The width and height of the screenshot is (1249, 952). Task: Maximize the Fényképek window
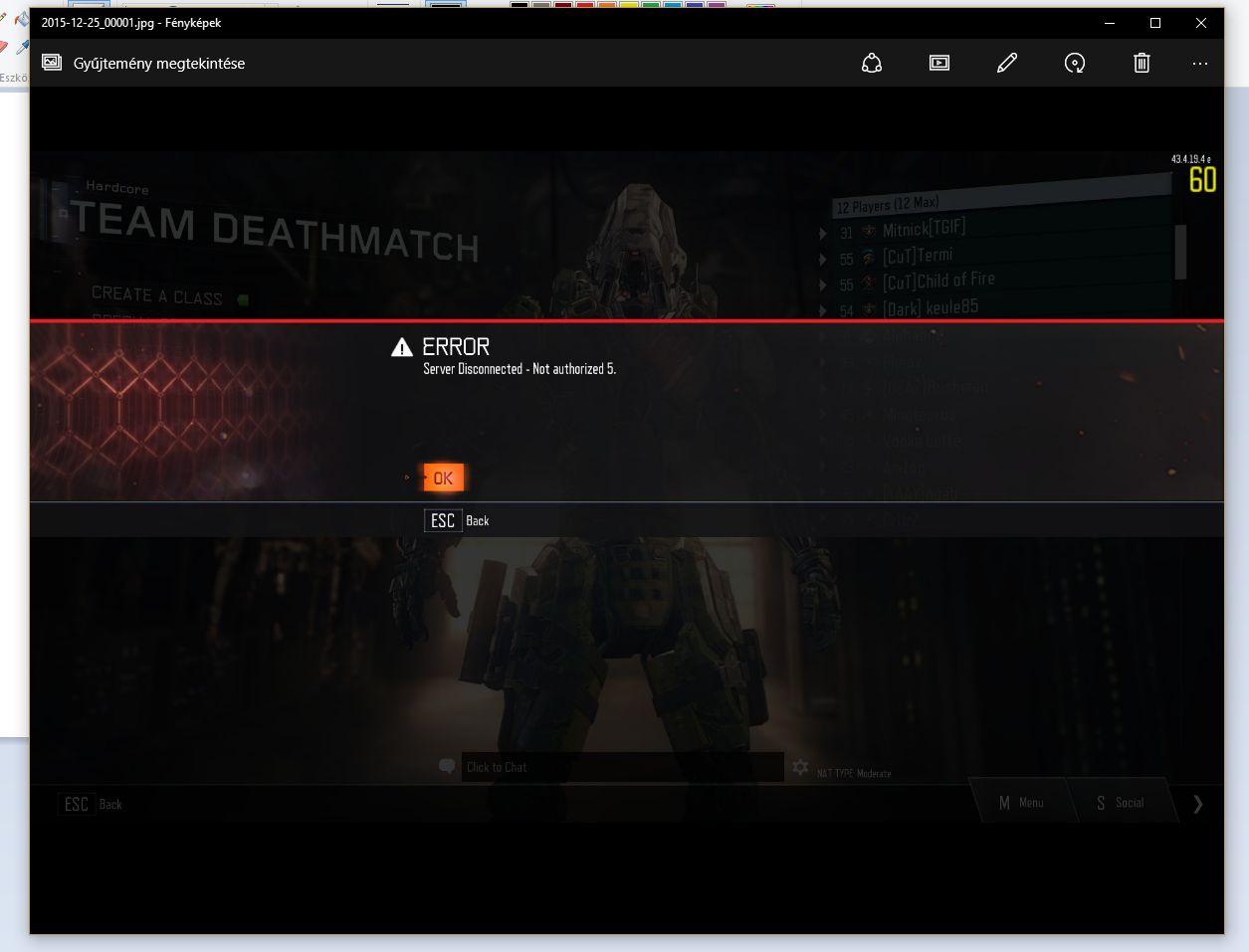click(x=1155, y=22)
